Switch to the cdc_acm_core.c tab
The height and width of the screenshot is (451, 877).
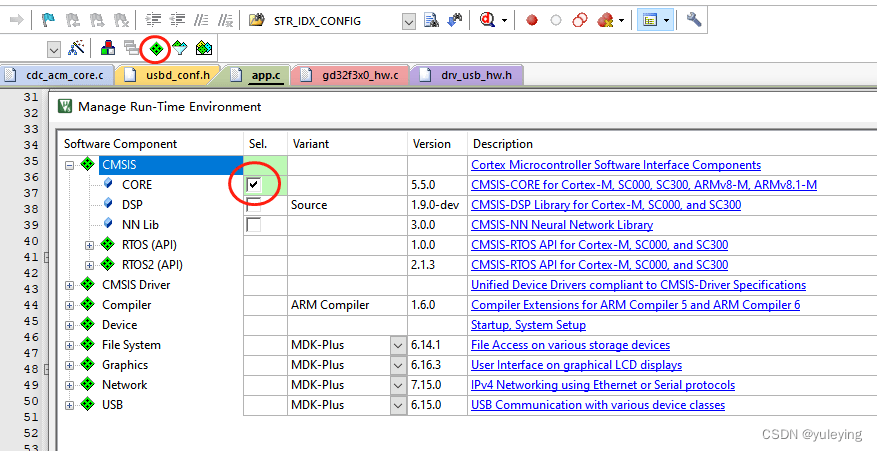(57, 75)
